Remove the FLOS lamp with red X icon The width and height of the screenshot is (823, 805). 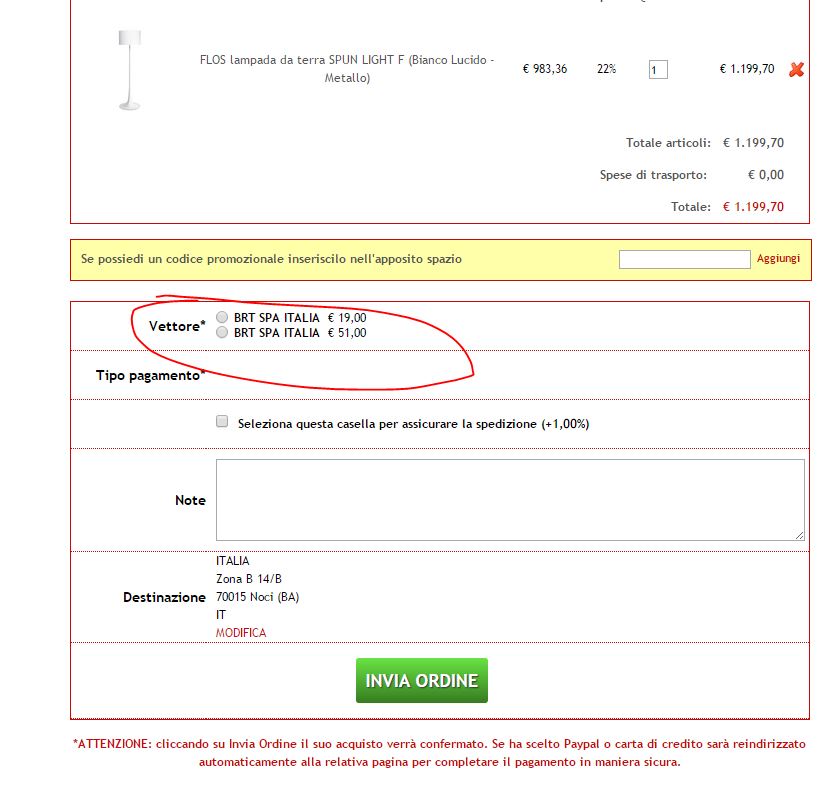click(x=796, y=69)
